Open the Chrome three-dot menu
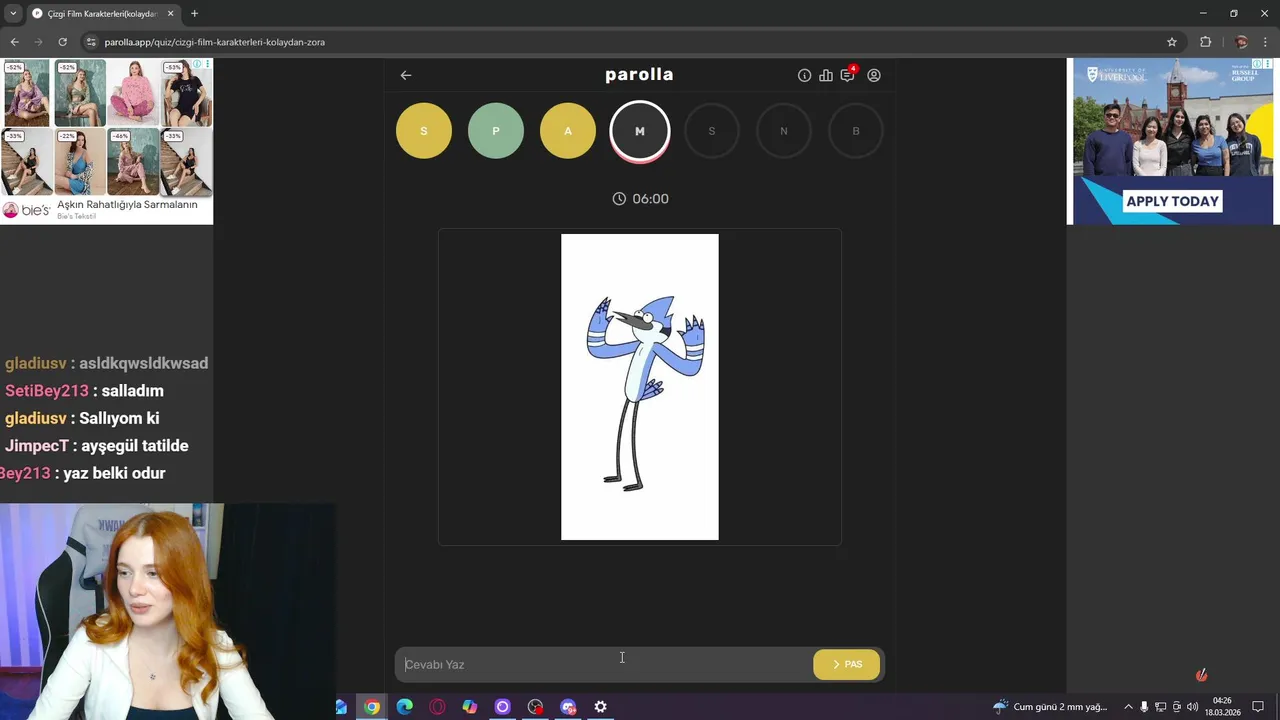The image size is (1280, 720). pyautogui.click(x=1265, y=42)
